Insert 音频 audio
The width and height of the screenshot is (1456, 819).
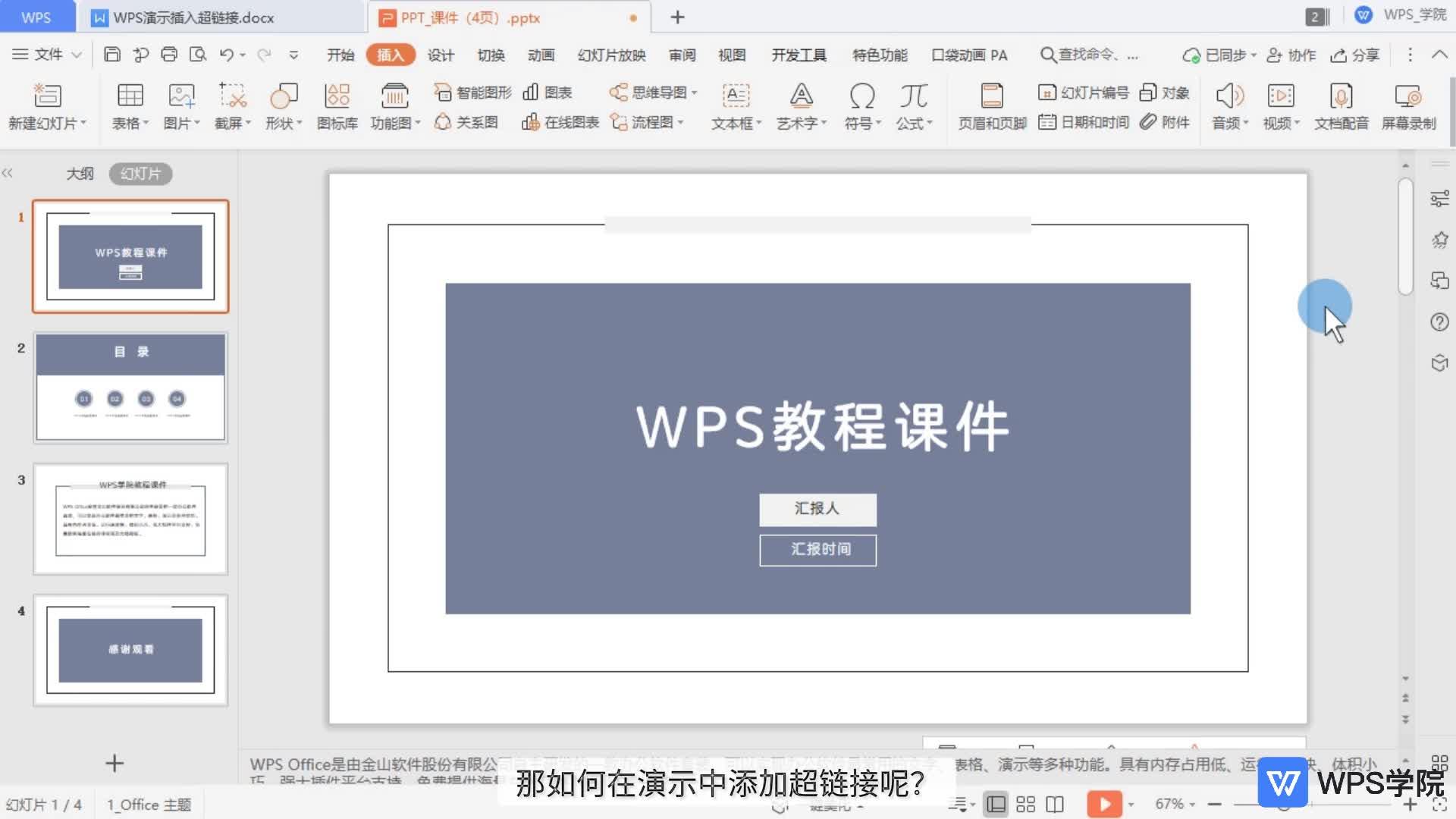click(1229, 106)
